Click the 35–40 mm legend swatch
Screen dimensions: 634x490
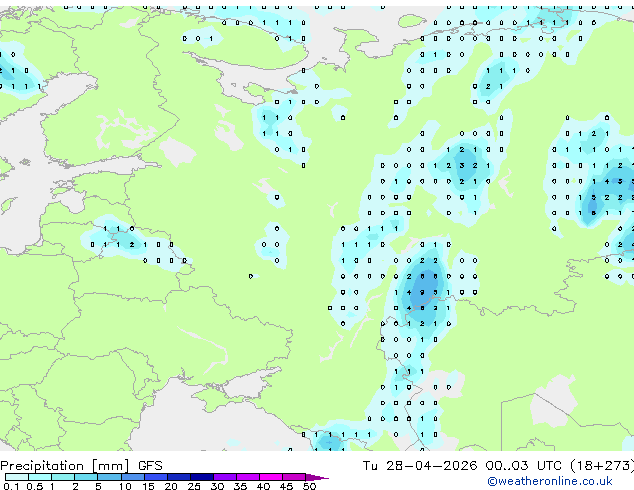tap(248, 477)
